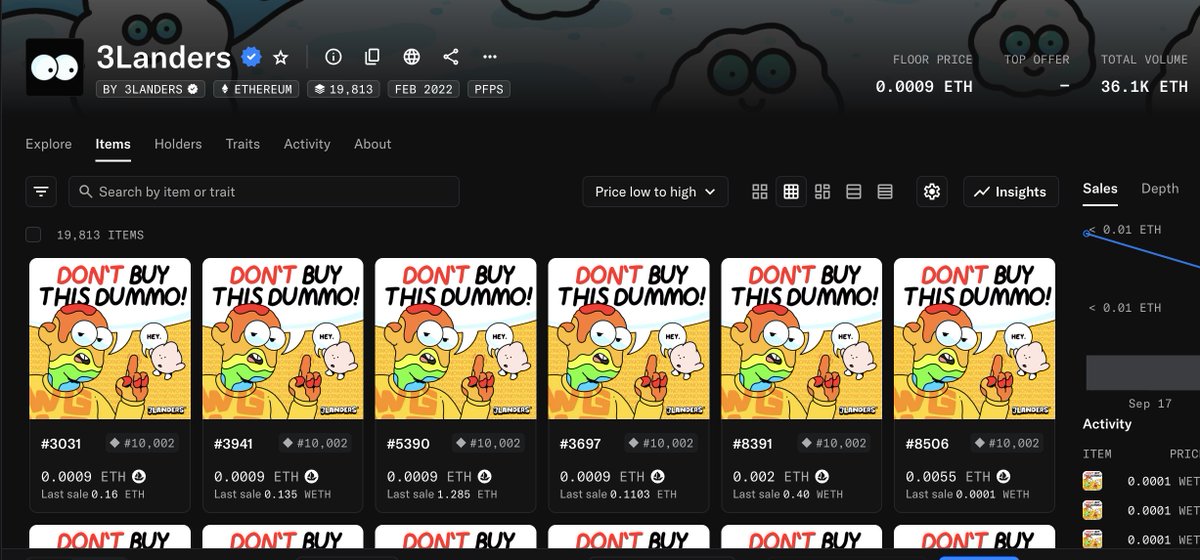Click 0.0055 ETH price on #8506
Viewport: 1200px width, 560px height.
(948, 476)
